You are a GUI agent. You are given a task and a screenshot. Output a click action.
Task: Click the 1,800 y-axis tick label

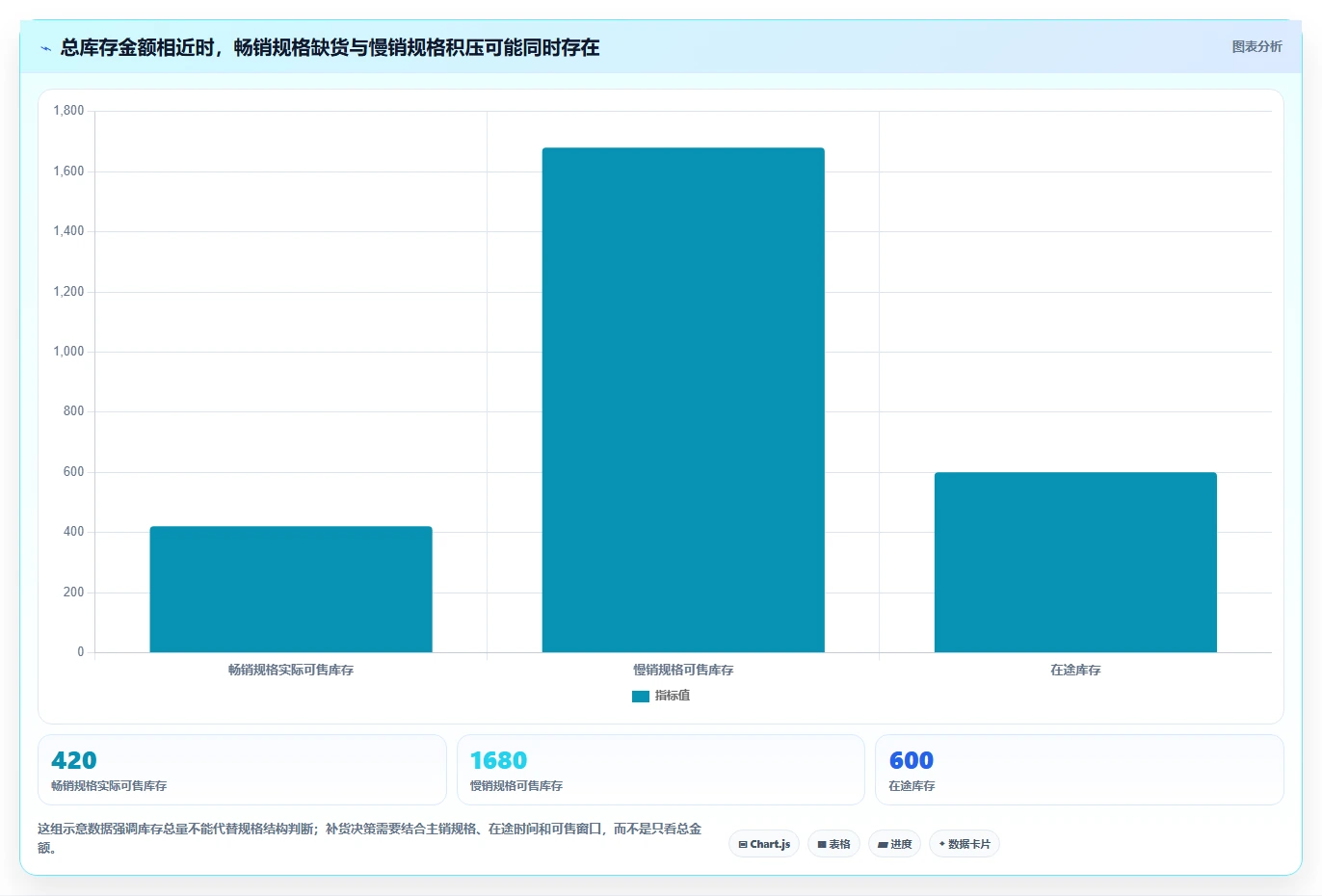[68, 111]
